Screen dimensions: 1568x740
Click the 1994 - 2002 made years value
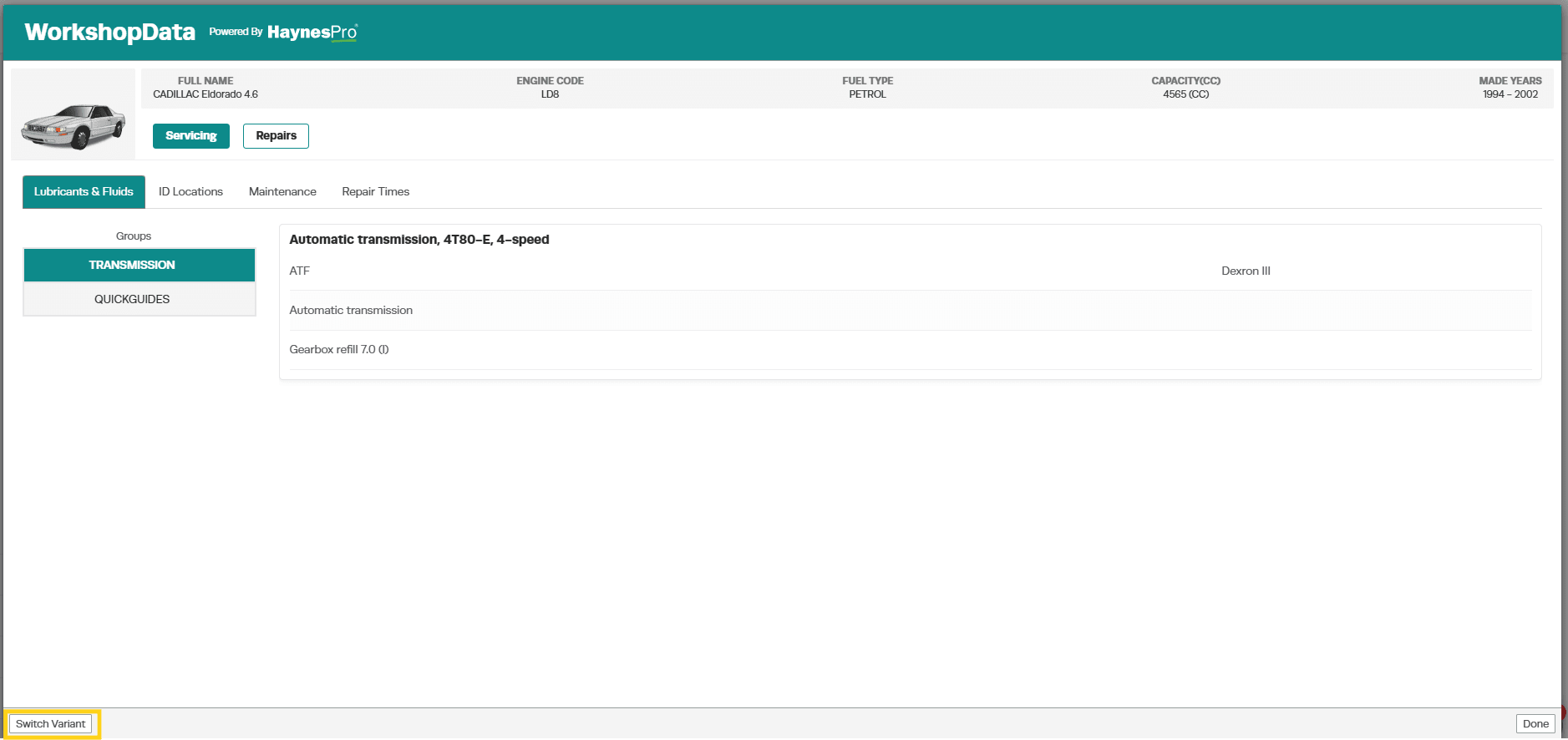[1510, 94]
